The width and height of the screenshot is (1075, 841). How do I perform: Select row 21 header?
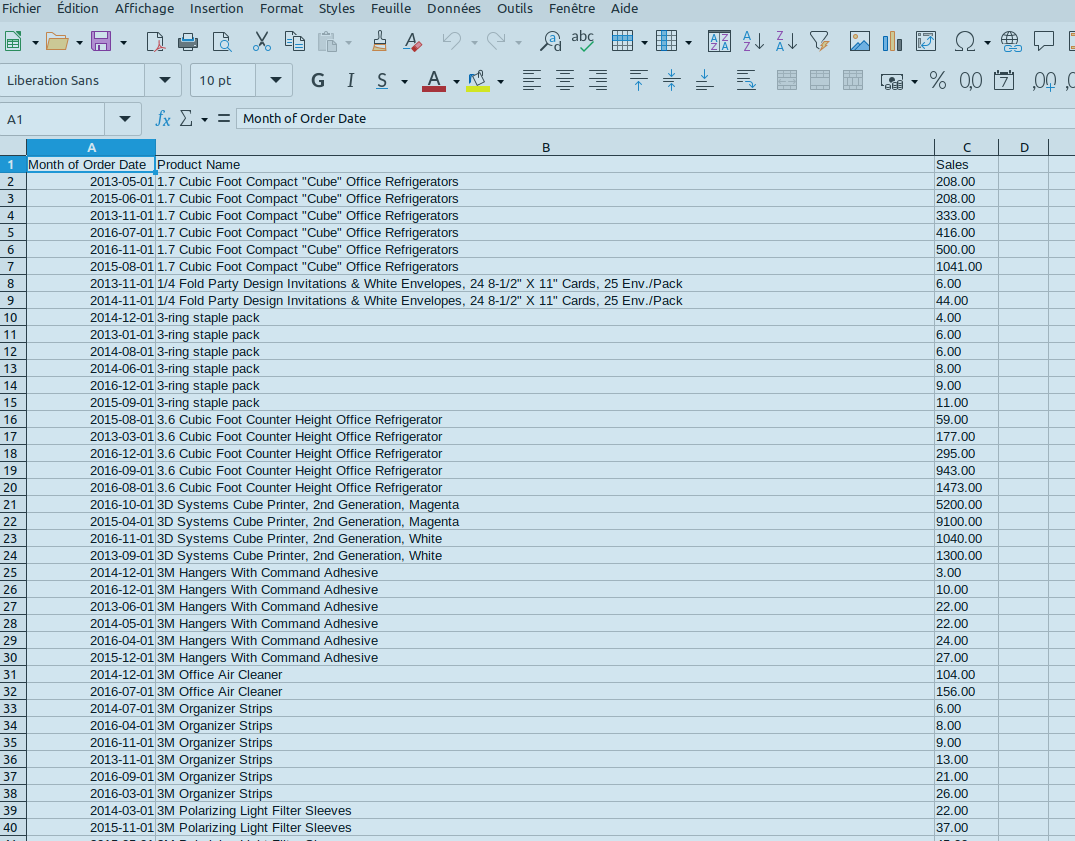tap(11, 505)
